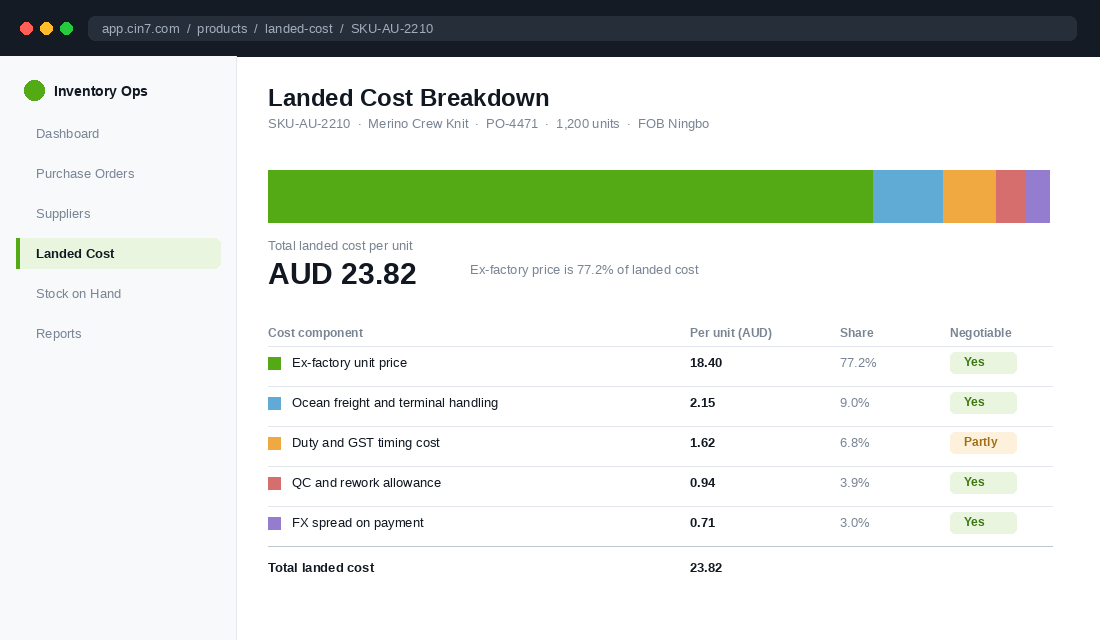This screenshot has height=640, width=1100.
Task: Click the Yes badge for Ex-factory unit price
Action: pyautogui.click(x=983, y=363)
